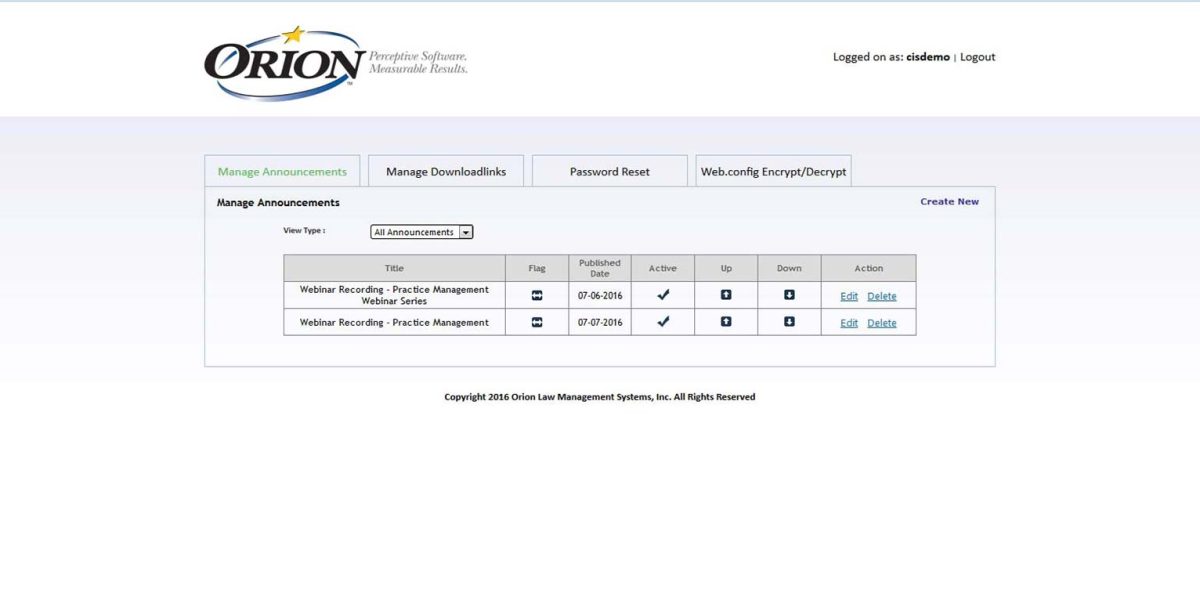
Task: Click the flag icon for the Webinar Series announcement
Action: [x=537, y=295]
